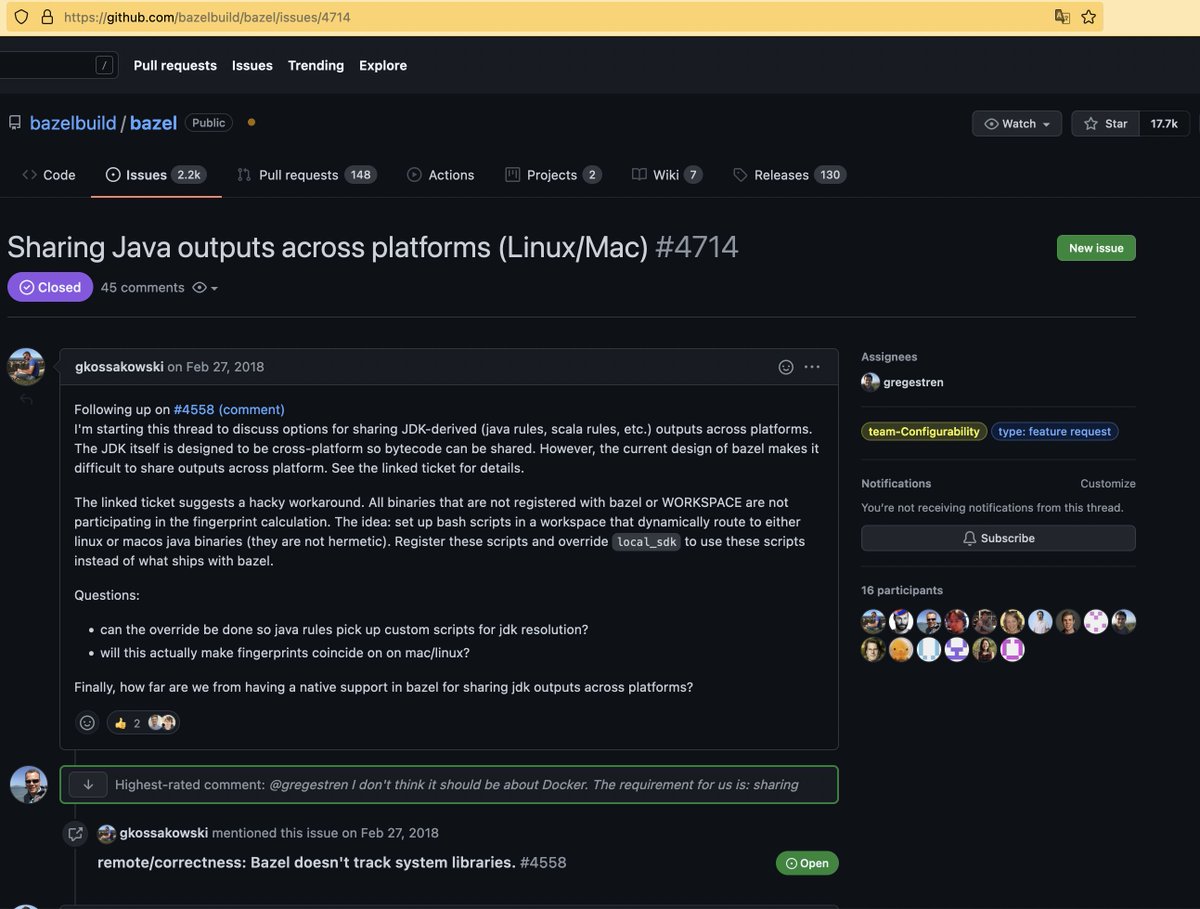Click the avatar left of highest-rated comment

tap(29, 785)
